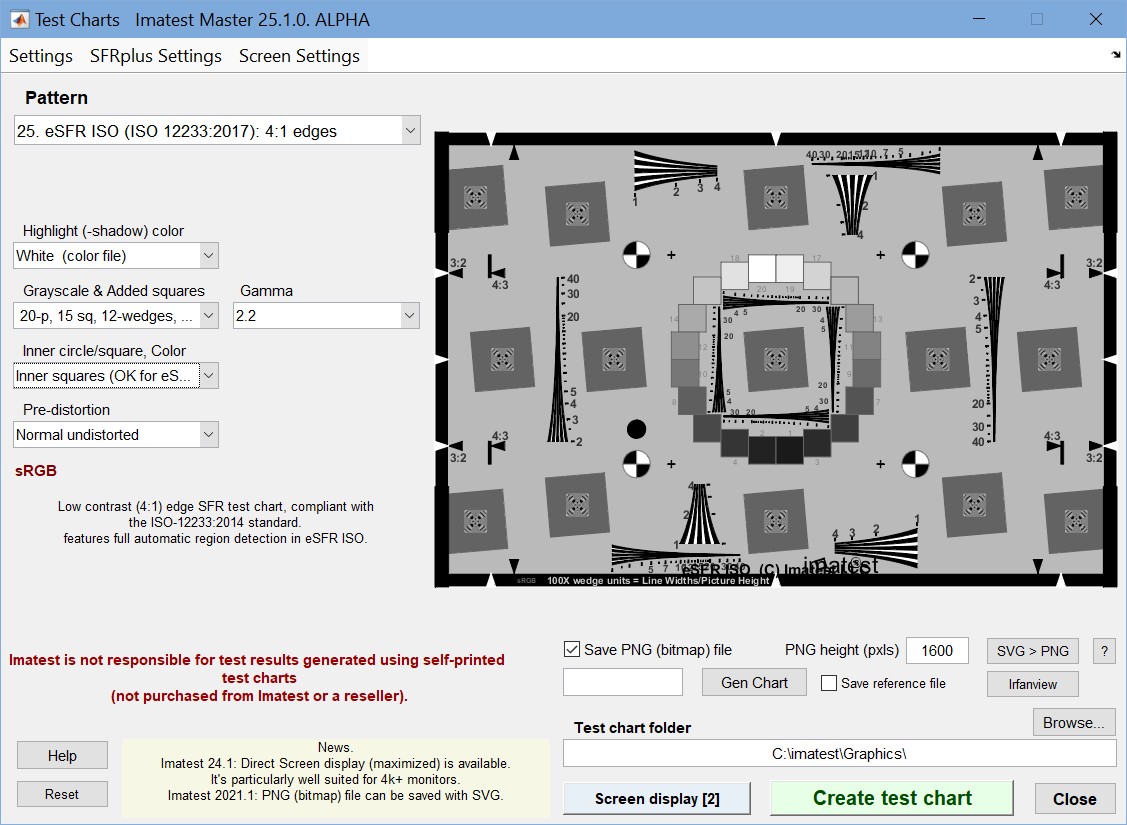The height and width of the screenshot is (825, 1127).
Task: Open the Settings menu
Action: click(x=41, y=56)
